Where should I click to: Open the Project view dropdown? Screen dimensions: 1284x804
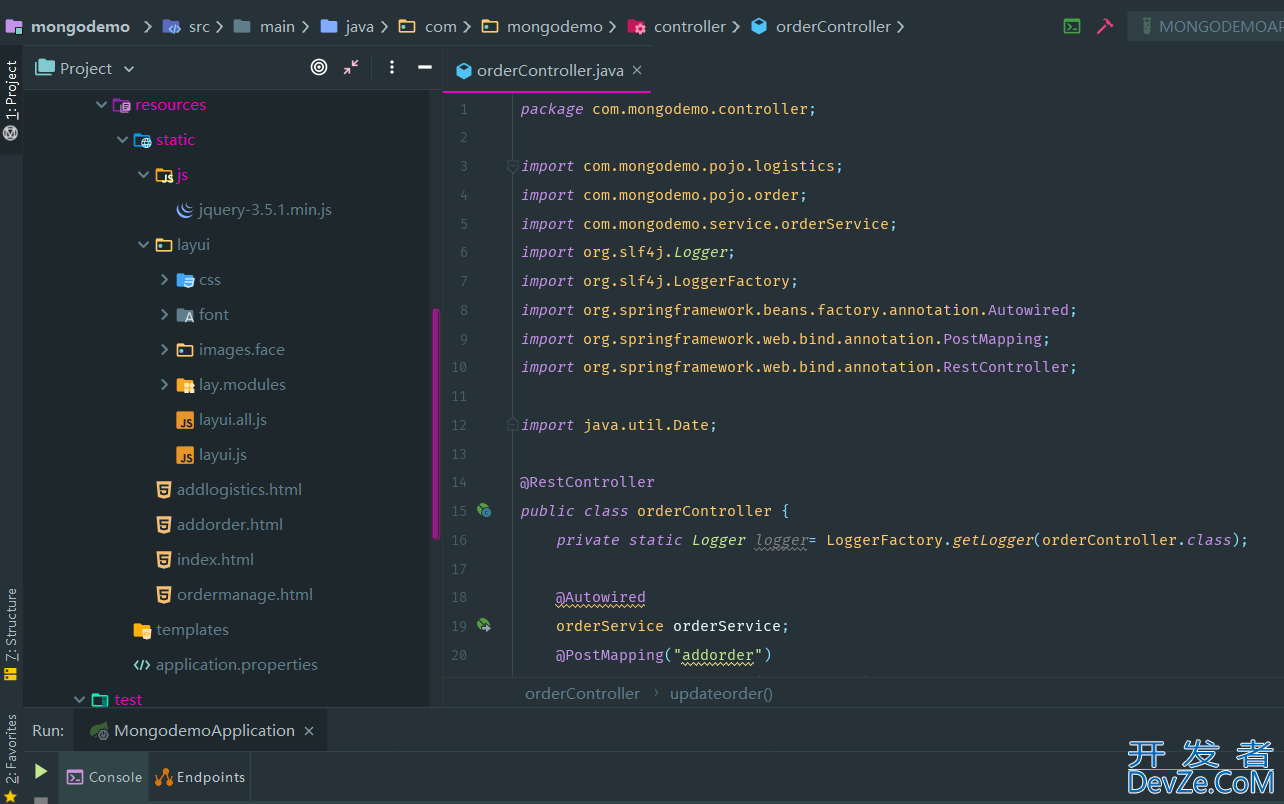pos(129,69)
